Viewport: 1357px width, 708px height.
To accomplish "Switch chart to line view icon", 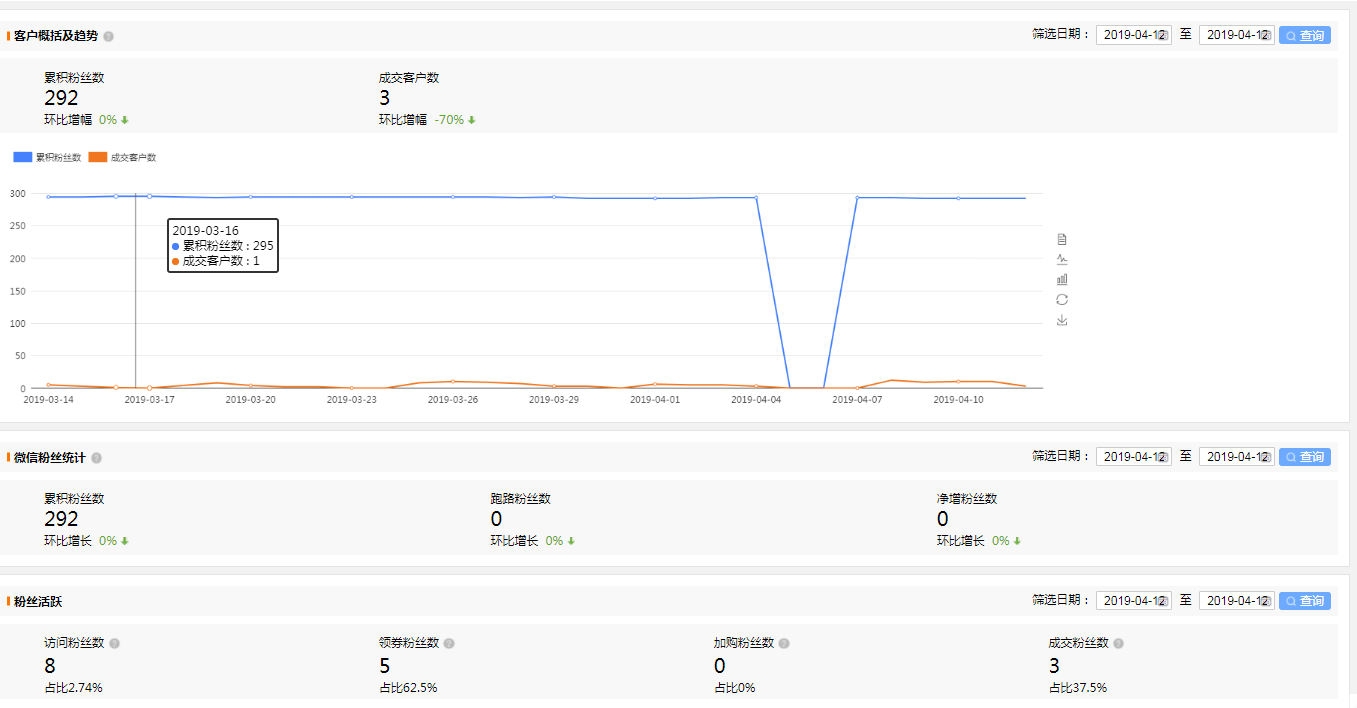I will [1062, 259].
